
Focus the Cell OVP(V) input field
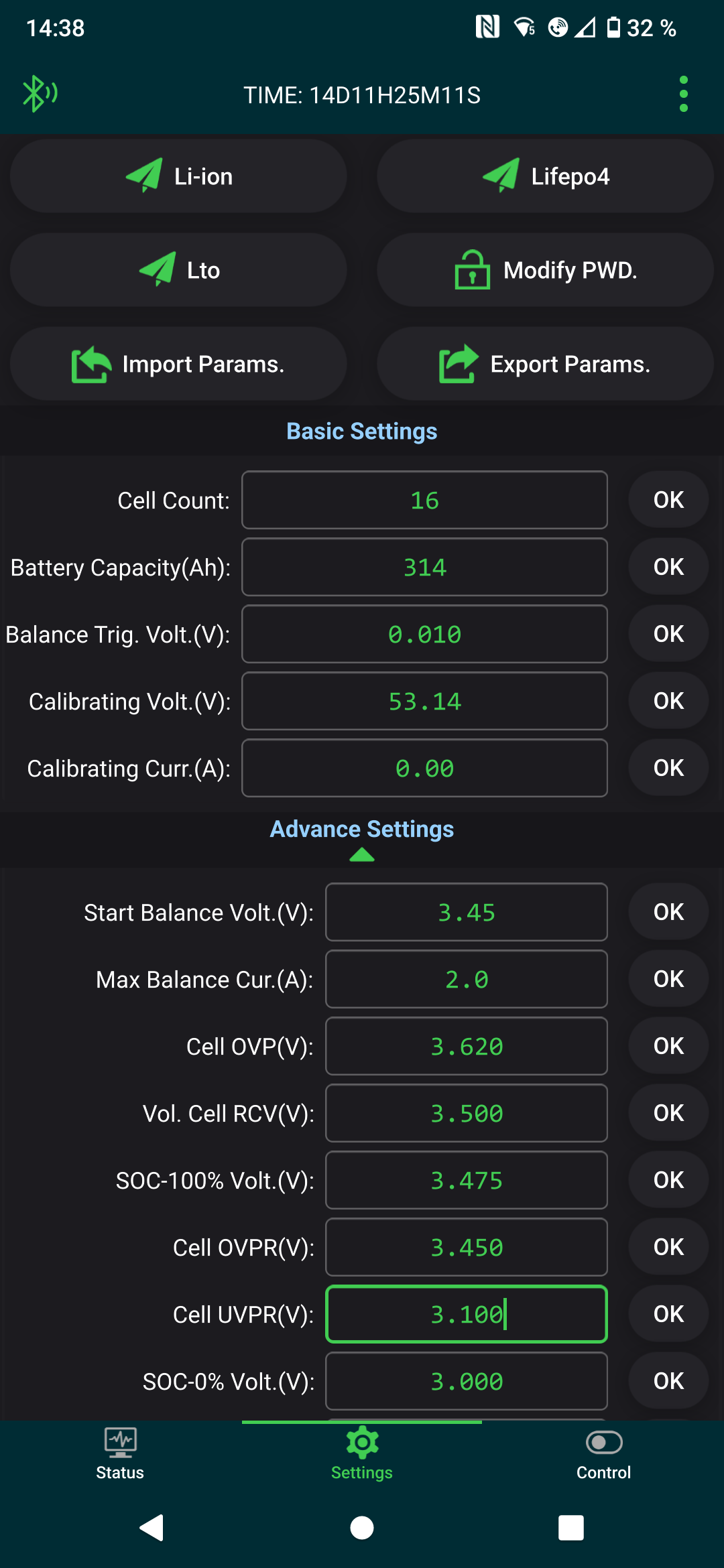click(467, 1046)
